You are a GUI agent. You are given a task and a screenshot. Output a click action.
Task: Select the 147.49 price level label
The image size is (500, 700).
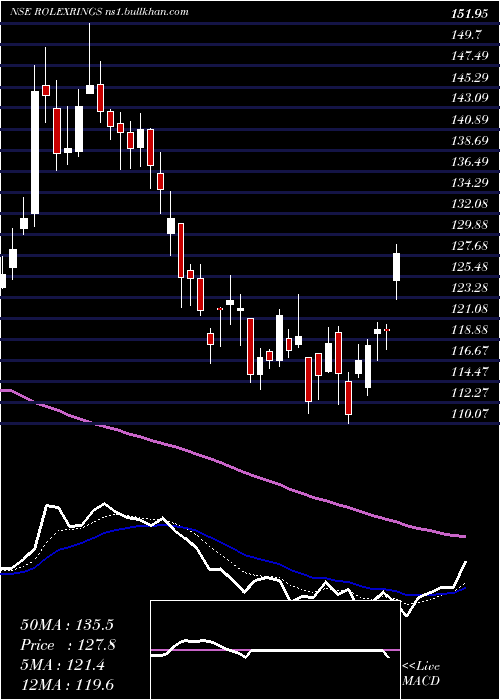pyautogui.click(x=469, y=56)
